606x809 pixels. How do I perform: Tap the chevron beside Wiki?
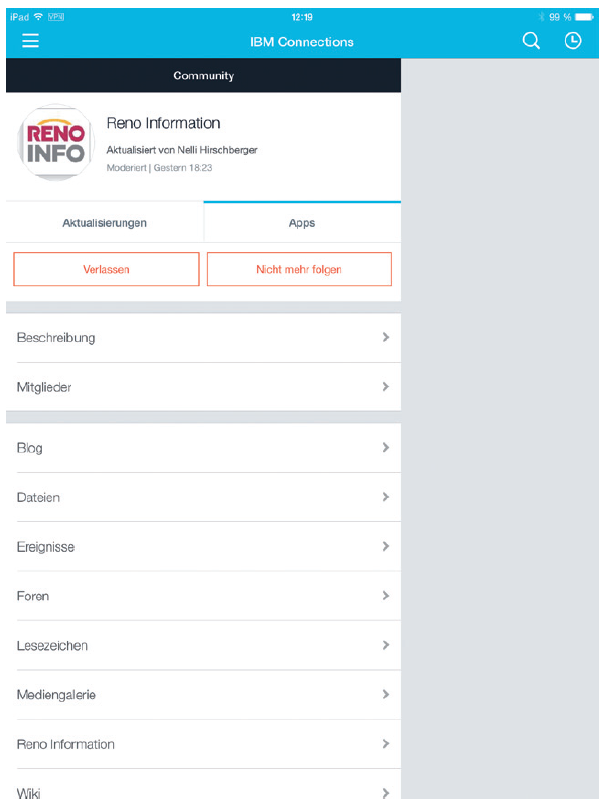(385, 793)
